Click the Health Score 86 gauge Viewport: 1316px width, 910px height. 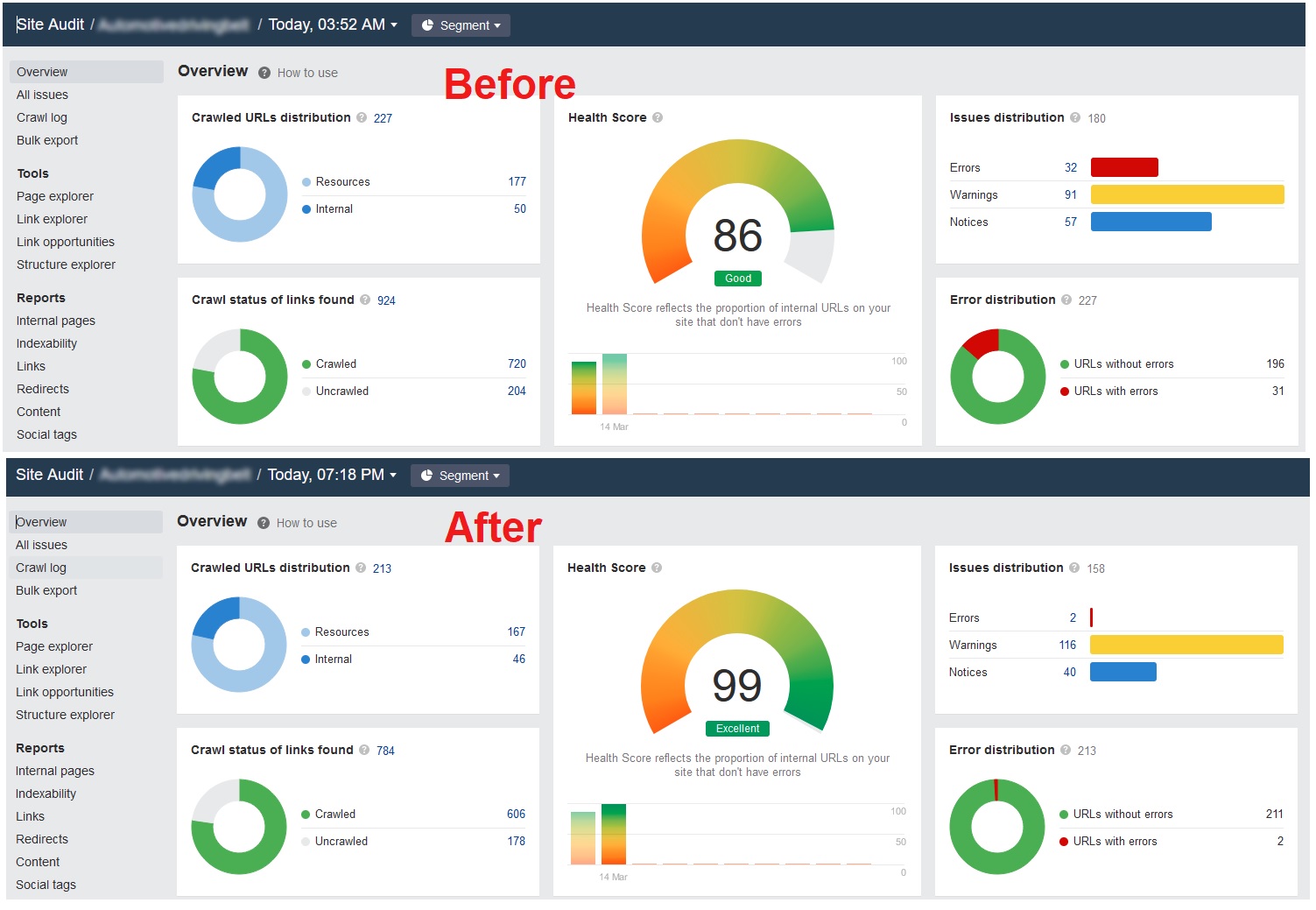pyautogui.click(x=738, y=213)
